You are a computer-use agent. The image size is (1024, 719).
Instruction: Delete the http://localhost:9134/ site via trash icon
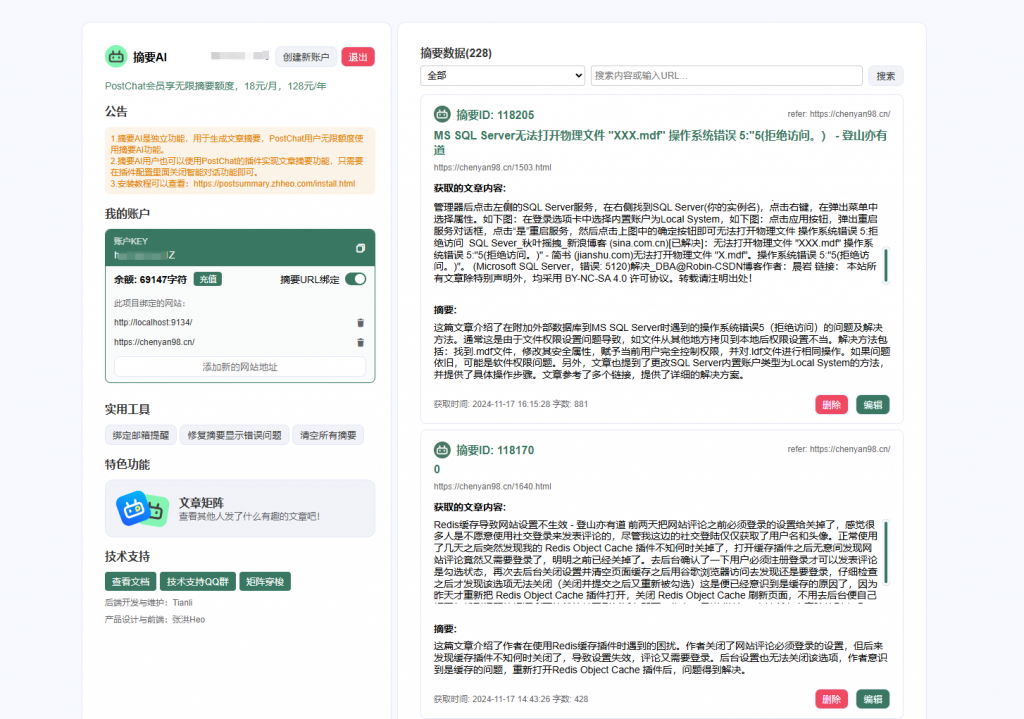tap(360, 322)
